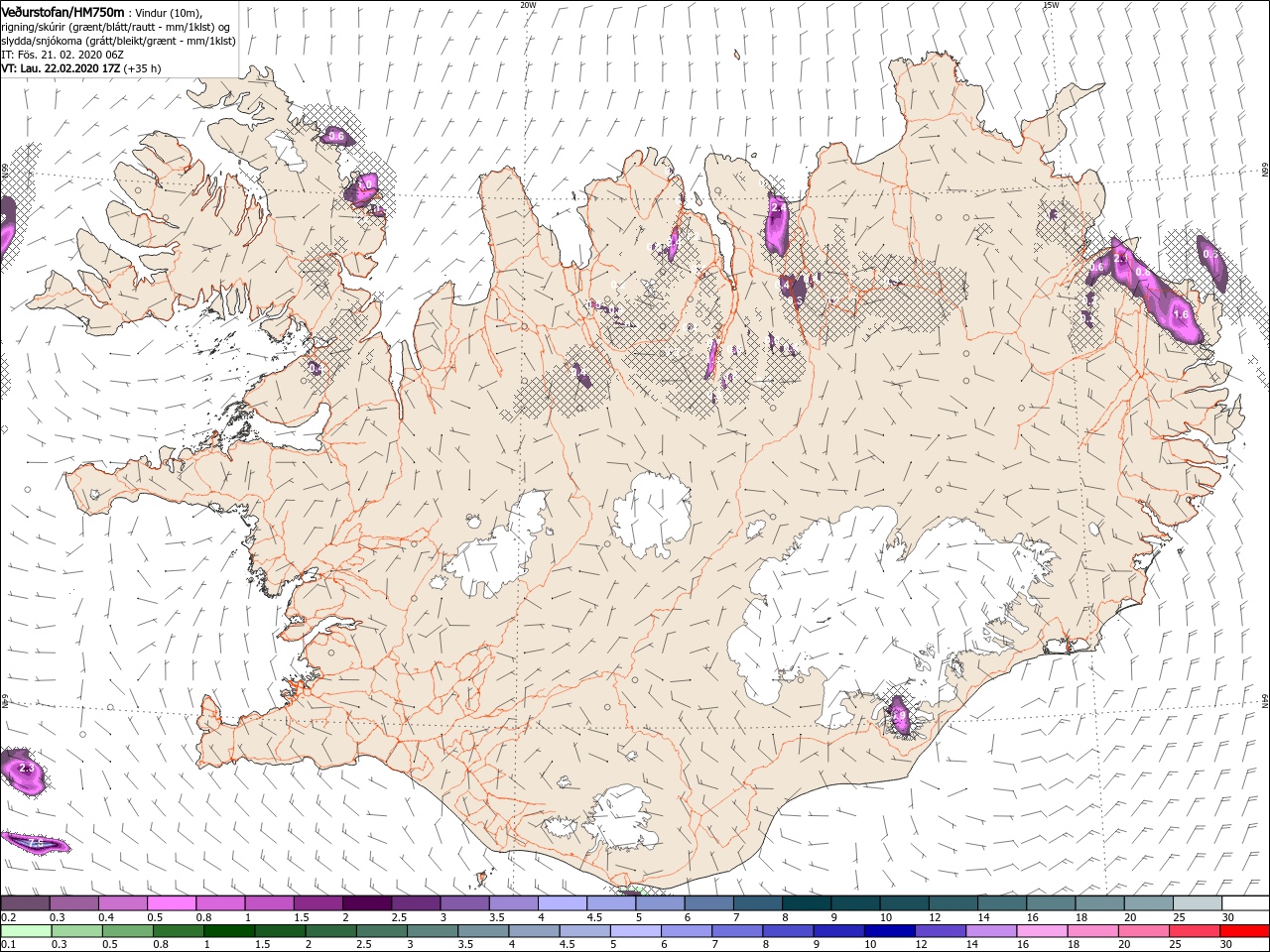Pick the deep navy blue rain swatch between 10 and 12

(890, 930)
